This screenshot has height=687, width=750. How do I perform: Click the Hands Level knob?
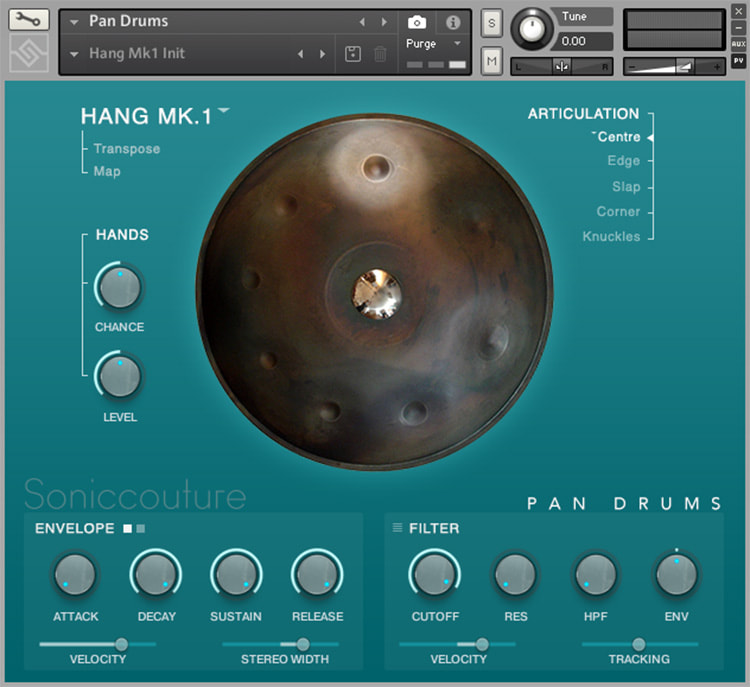tap(119, 376)
